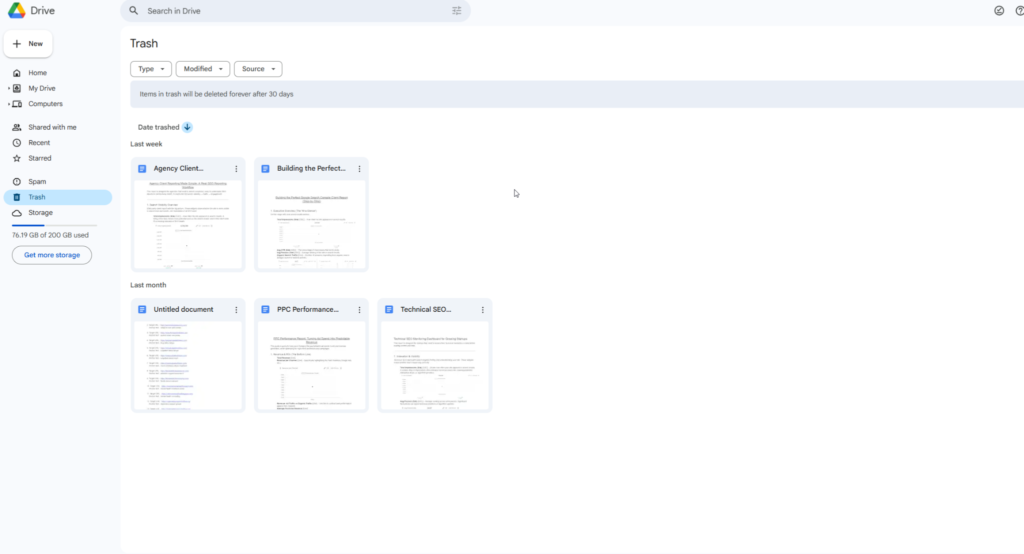The image size is (1024, 554).
Task: Open Recent in sidebar
Action: tap(39, 142)
